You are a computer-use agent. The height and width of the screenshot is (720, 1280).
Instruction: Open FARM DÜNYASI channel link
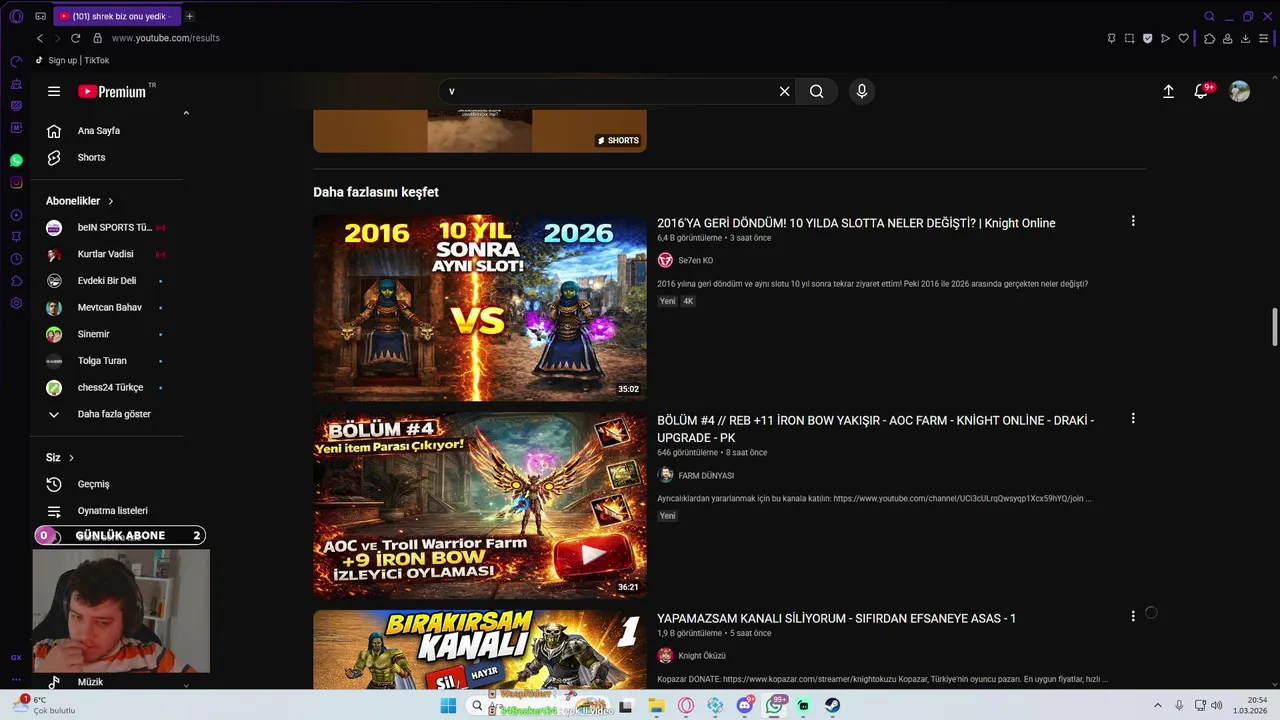[706, 476]
